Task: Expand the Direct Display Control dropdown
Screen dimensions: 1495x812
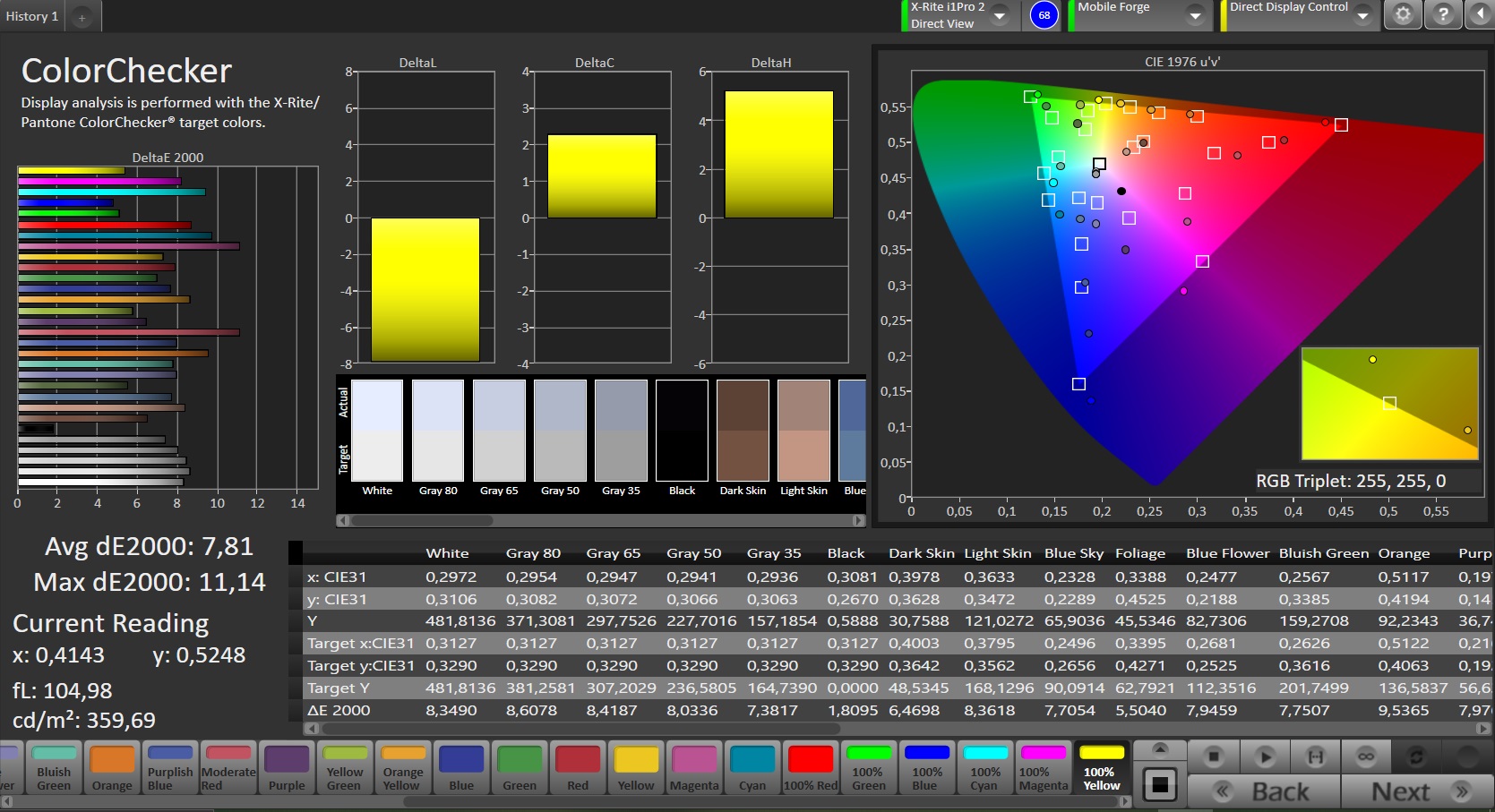Action: point(1362,15)
